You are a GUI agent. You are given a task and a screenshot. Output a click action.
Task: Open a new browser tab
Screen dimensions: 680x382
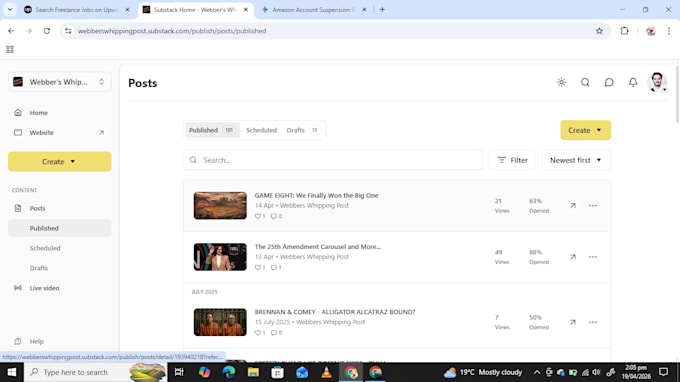click(382, 10)
